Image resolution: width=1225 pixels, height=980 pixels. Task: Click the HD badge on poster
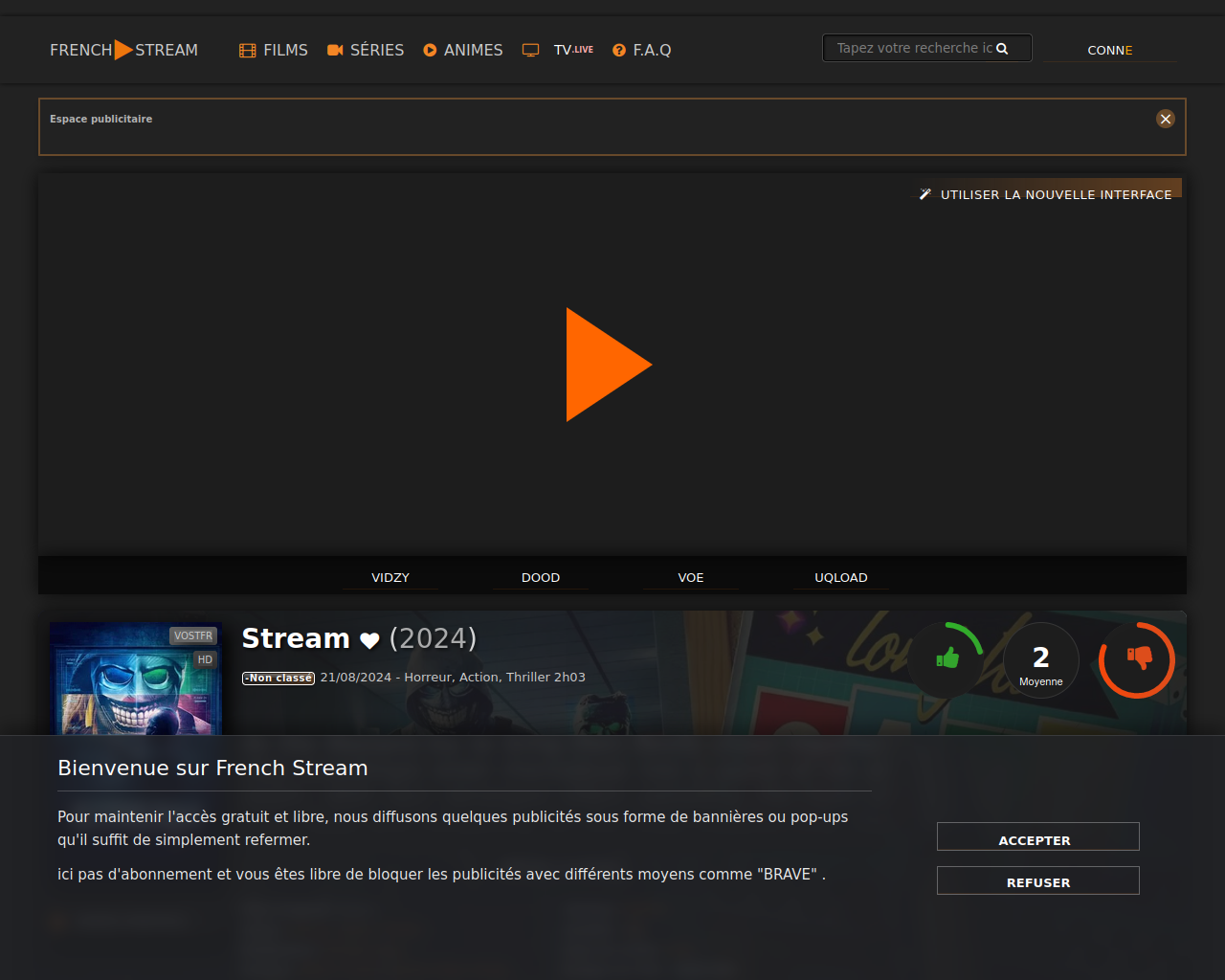[x=205, y=659]
